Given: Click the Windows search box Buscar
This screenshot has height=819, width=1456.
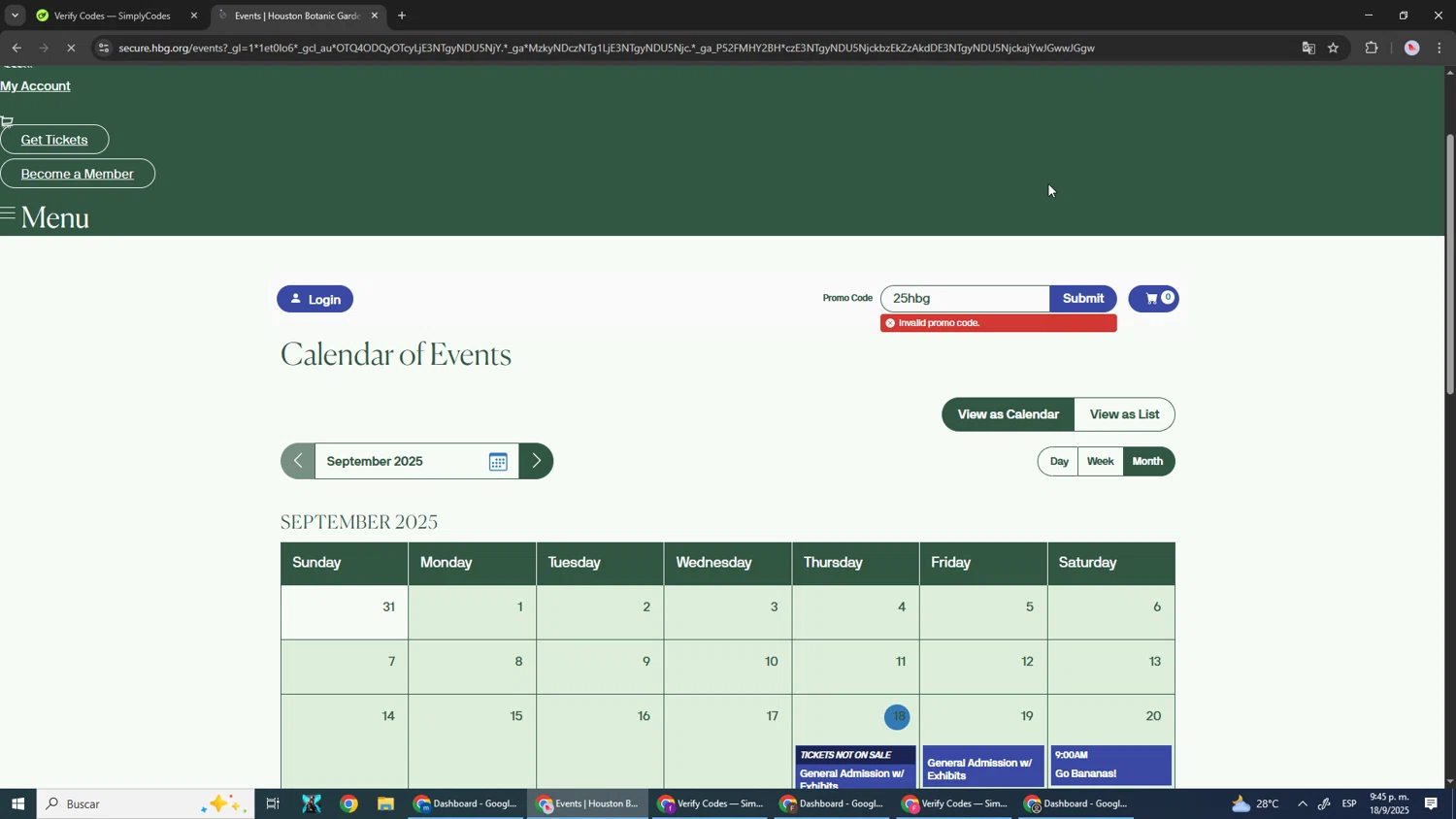Looking at the screenshot, I should click(x=146, y=803).
